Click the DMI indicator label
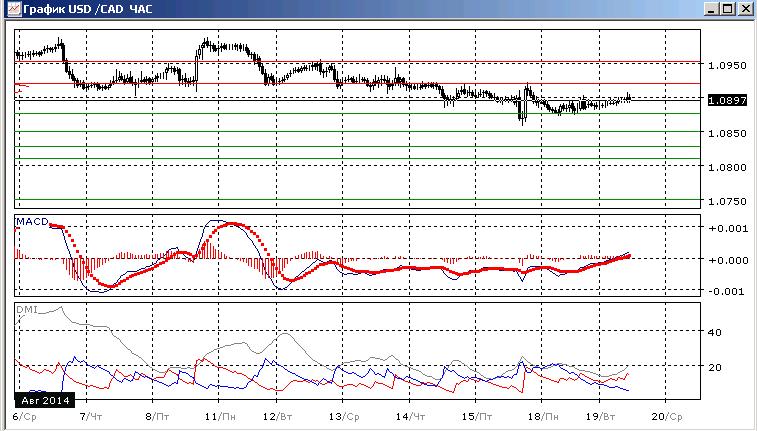This screenshot has height=431, width=757. 27,309
